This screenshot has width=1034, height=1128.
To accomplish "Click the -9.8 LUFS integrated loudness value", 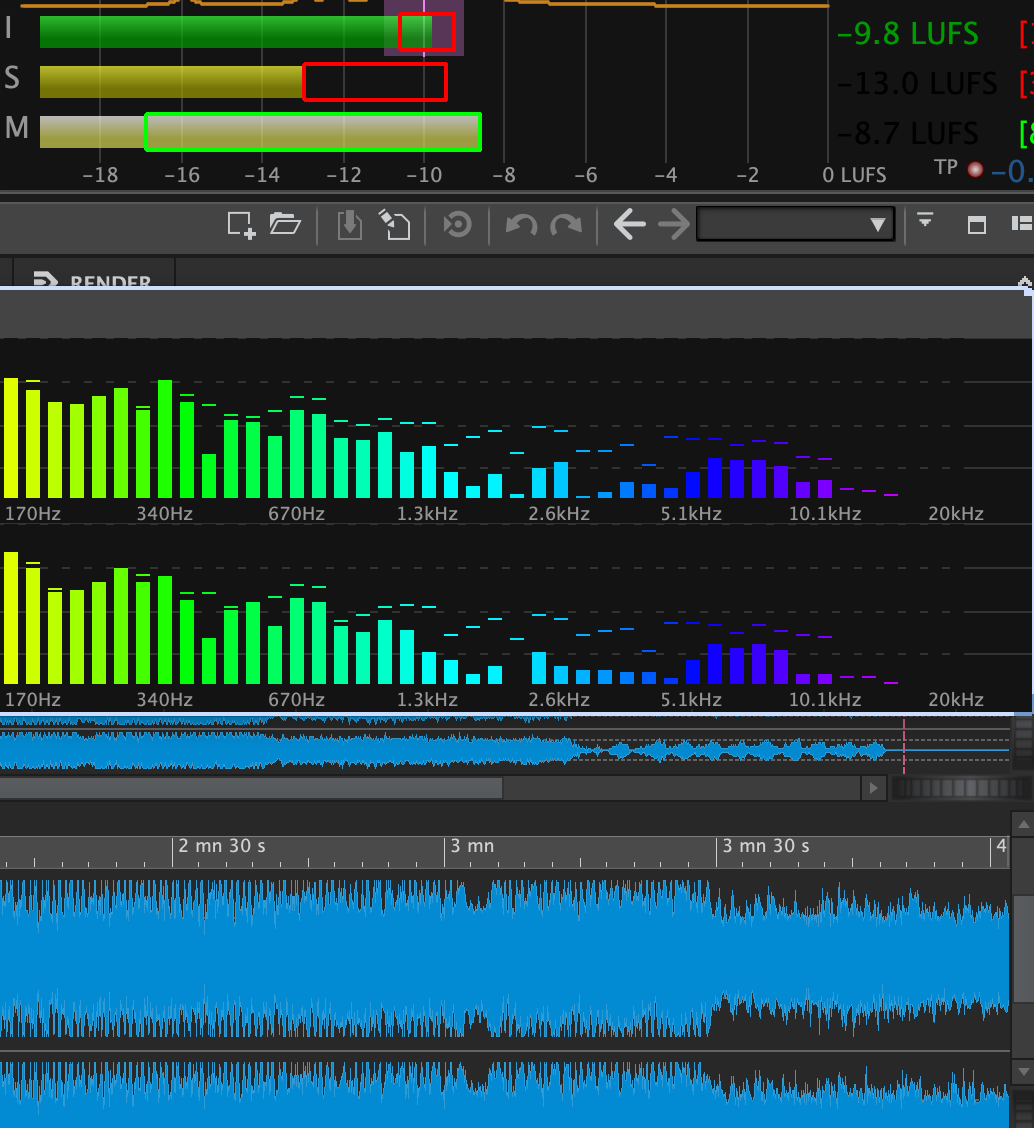I will pyautogui.click(x=908, y=34).
